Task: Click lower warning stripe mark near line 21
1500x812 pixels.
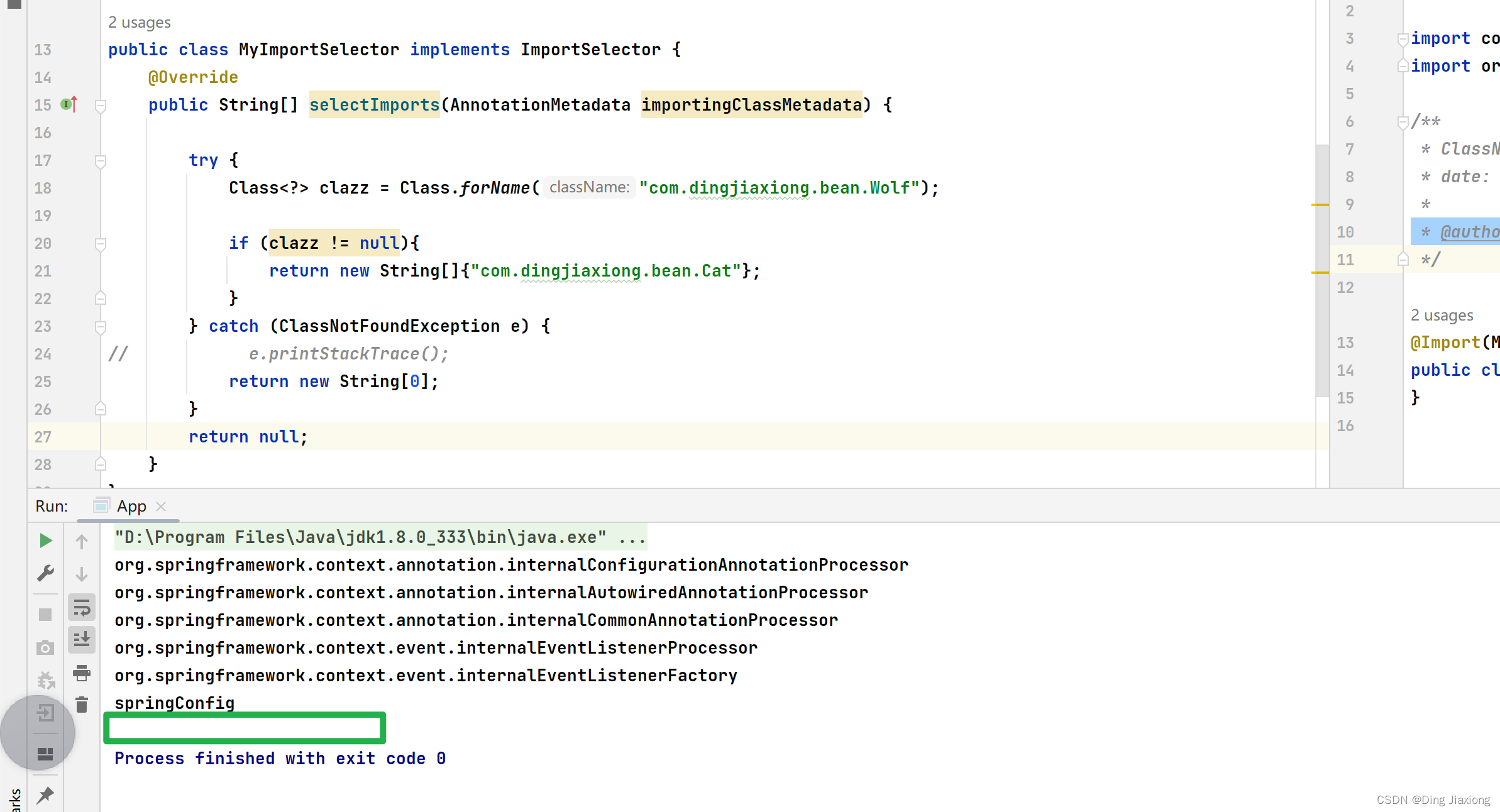Action: click(x=1320, y=273)
